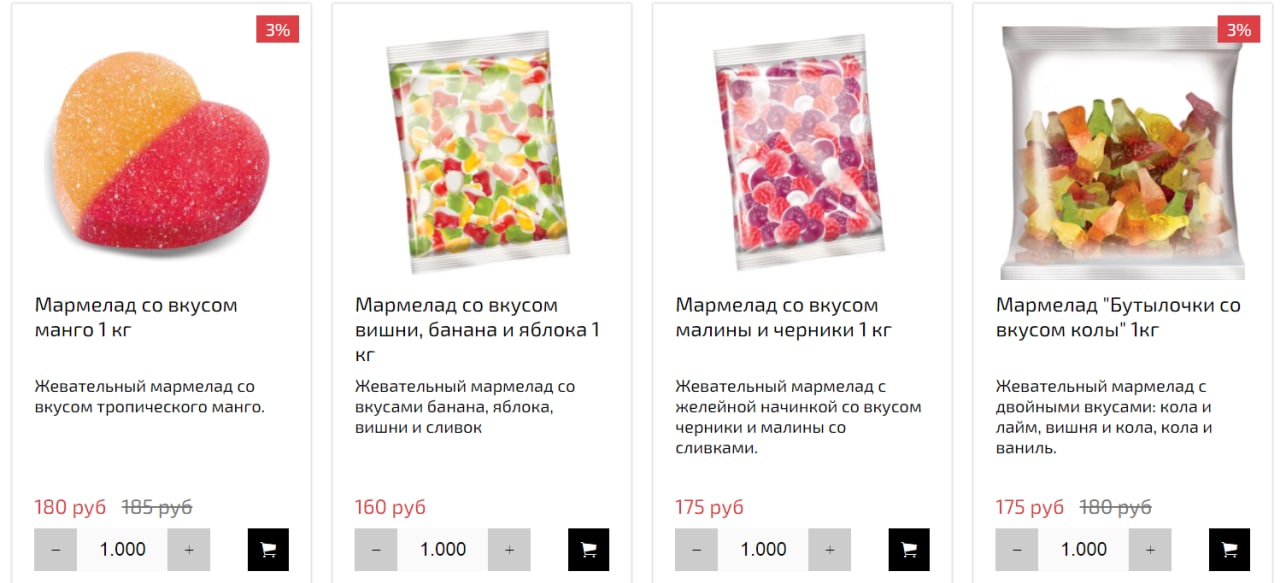Screen dimensions: 1280x583
Task: Add cola bottles marmalade to cart
Action: click(x=1229, y=549)
